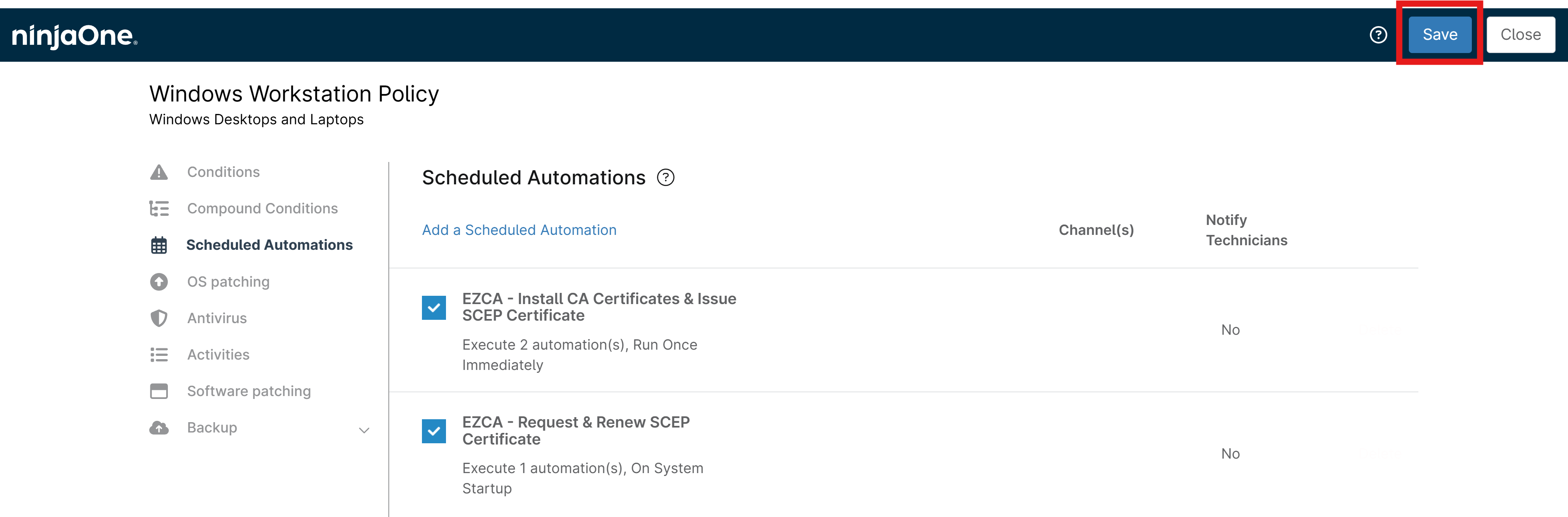Click 'Execute 2 automation(s), Run Once Immediately' text
Image resolution: width=1568 pixels, height=517 pixels.
click(579, 355)
